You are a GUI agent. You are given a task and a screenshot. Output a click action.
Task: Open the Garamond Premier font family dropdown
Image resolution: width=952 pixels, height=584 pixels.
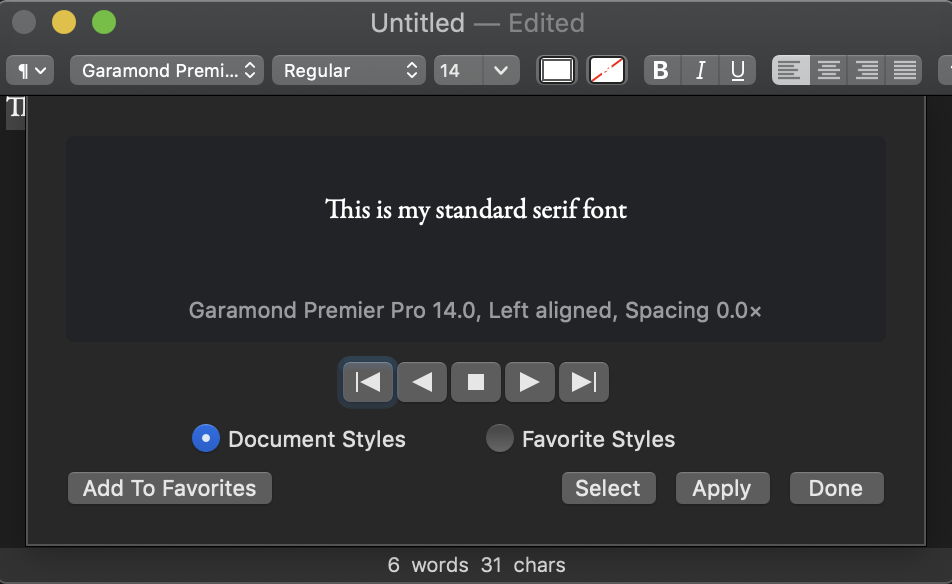(x=167, y=70)
